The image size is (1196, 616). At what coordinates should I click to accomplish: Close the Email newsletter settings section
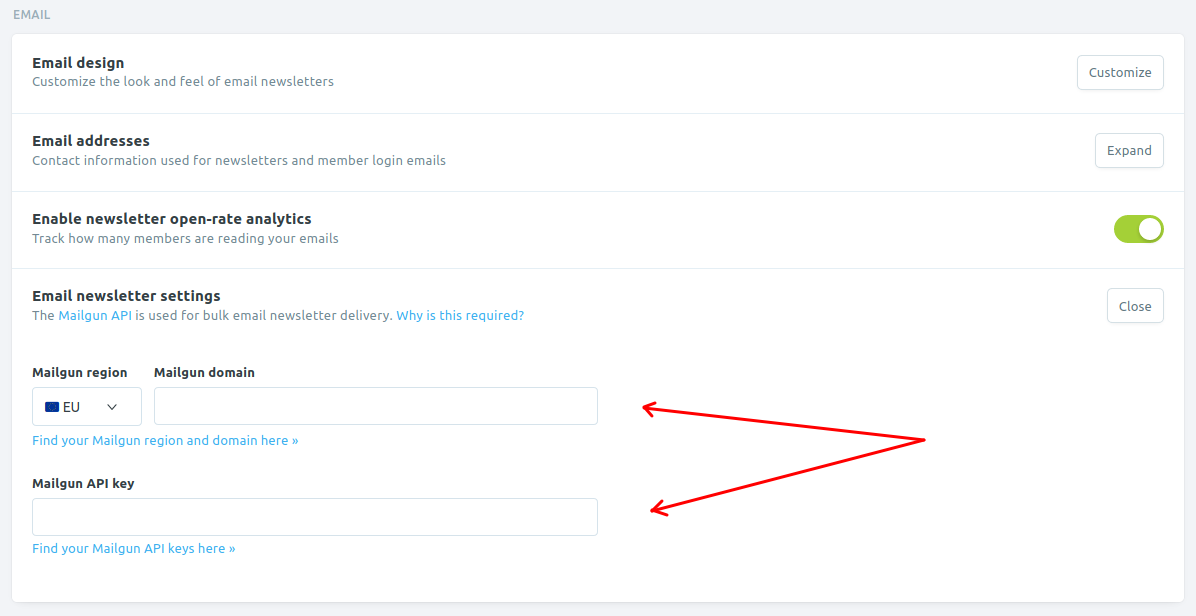point(1135,306)
